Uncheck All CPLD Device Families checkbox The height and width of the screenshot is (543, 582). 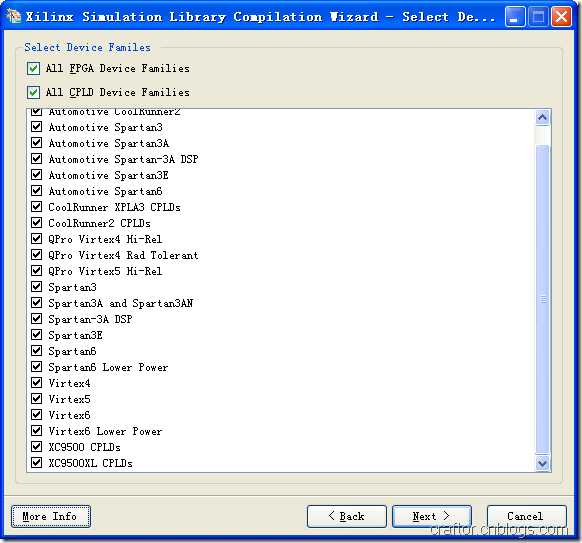[x=33, y=92]
